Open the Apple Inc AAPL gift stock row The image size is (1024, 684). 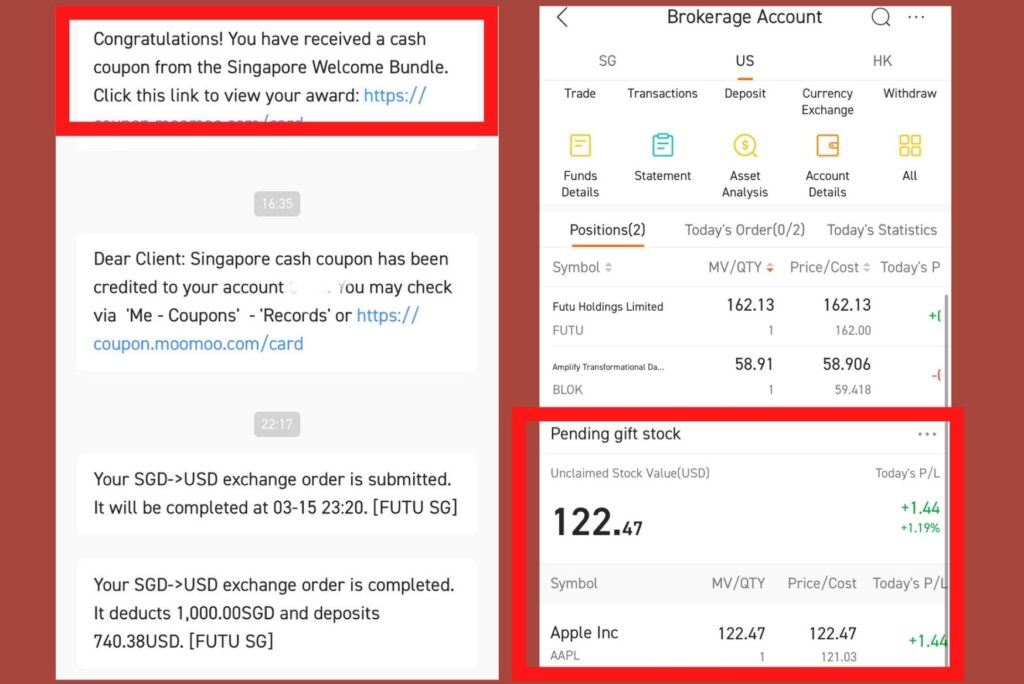744,642
